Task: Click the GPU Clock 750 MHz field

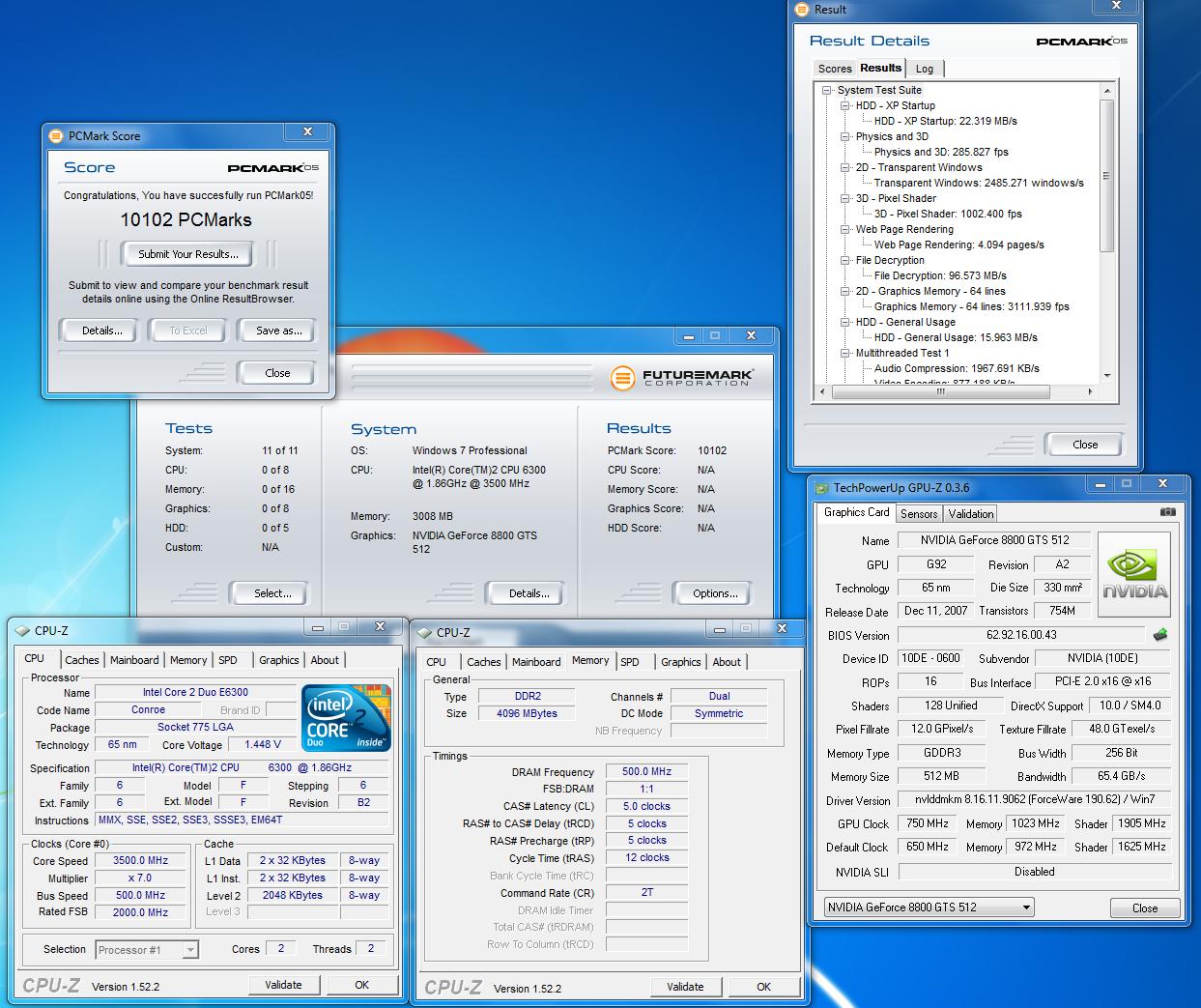Action: pos(928,823)
